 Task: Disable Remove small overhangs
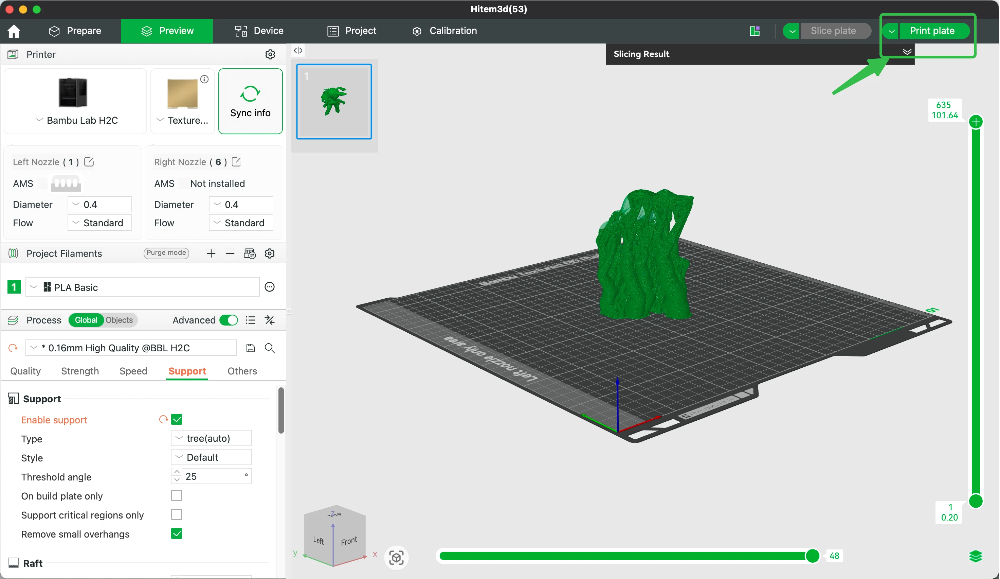(177, 533)
